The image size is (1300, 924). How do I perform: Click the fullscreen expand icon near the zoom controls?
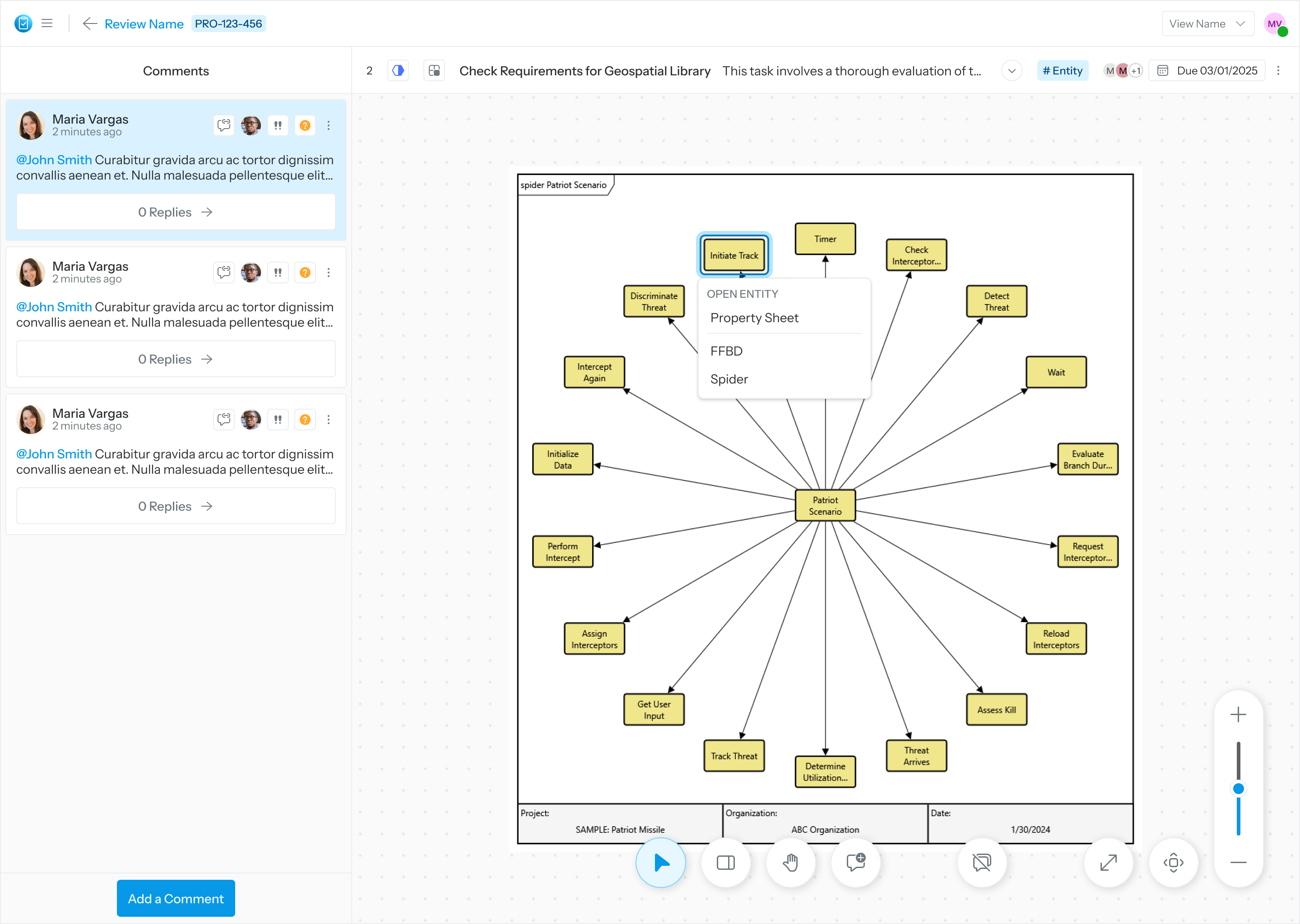click(1108, 863)
